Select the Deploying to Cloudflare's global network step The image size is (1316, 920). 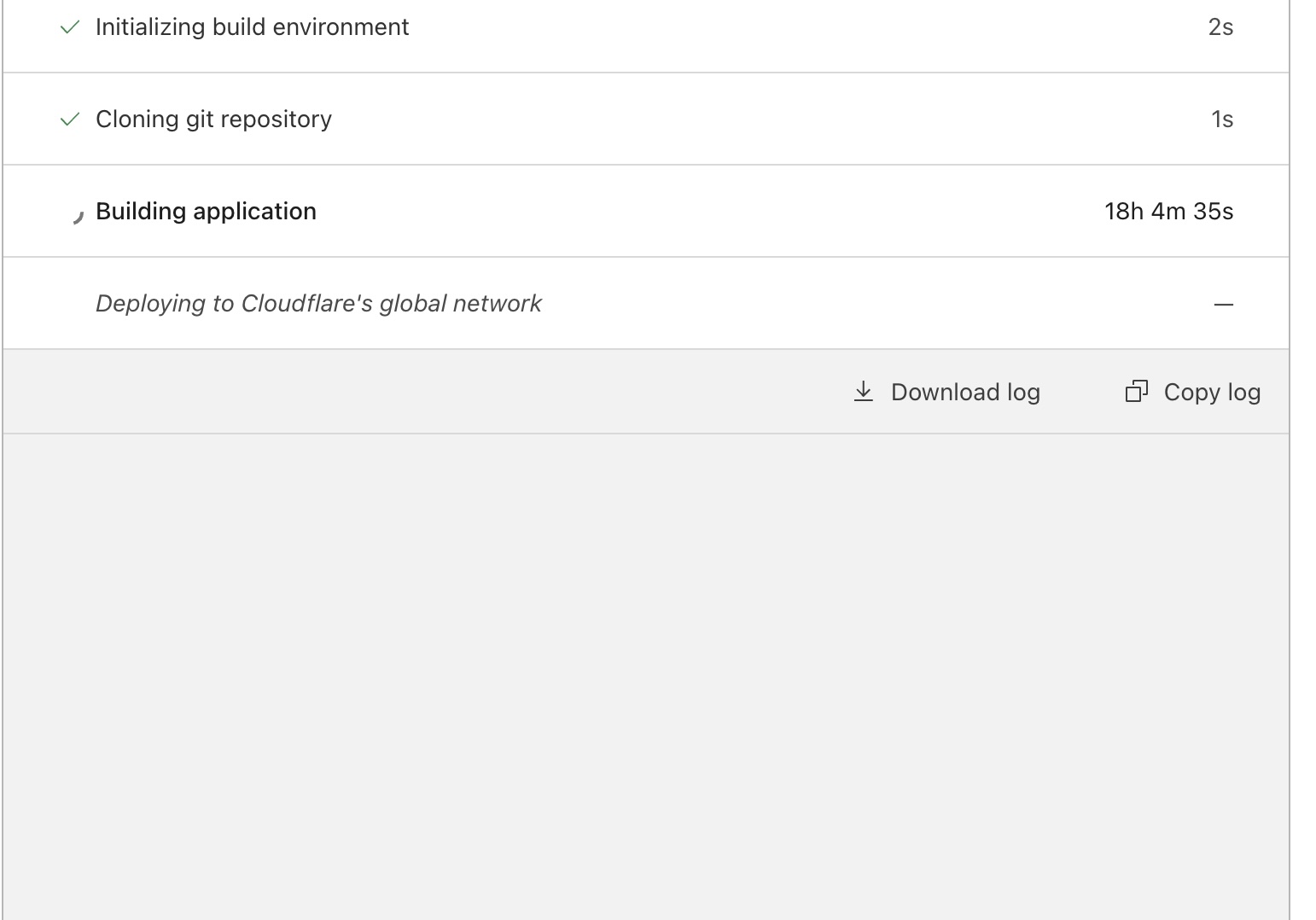(x=318, y=304)
